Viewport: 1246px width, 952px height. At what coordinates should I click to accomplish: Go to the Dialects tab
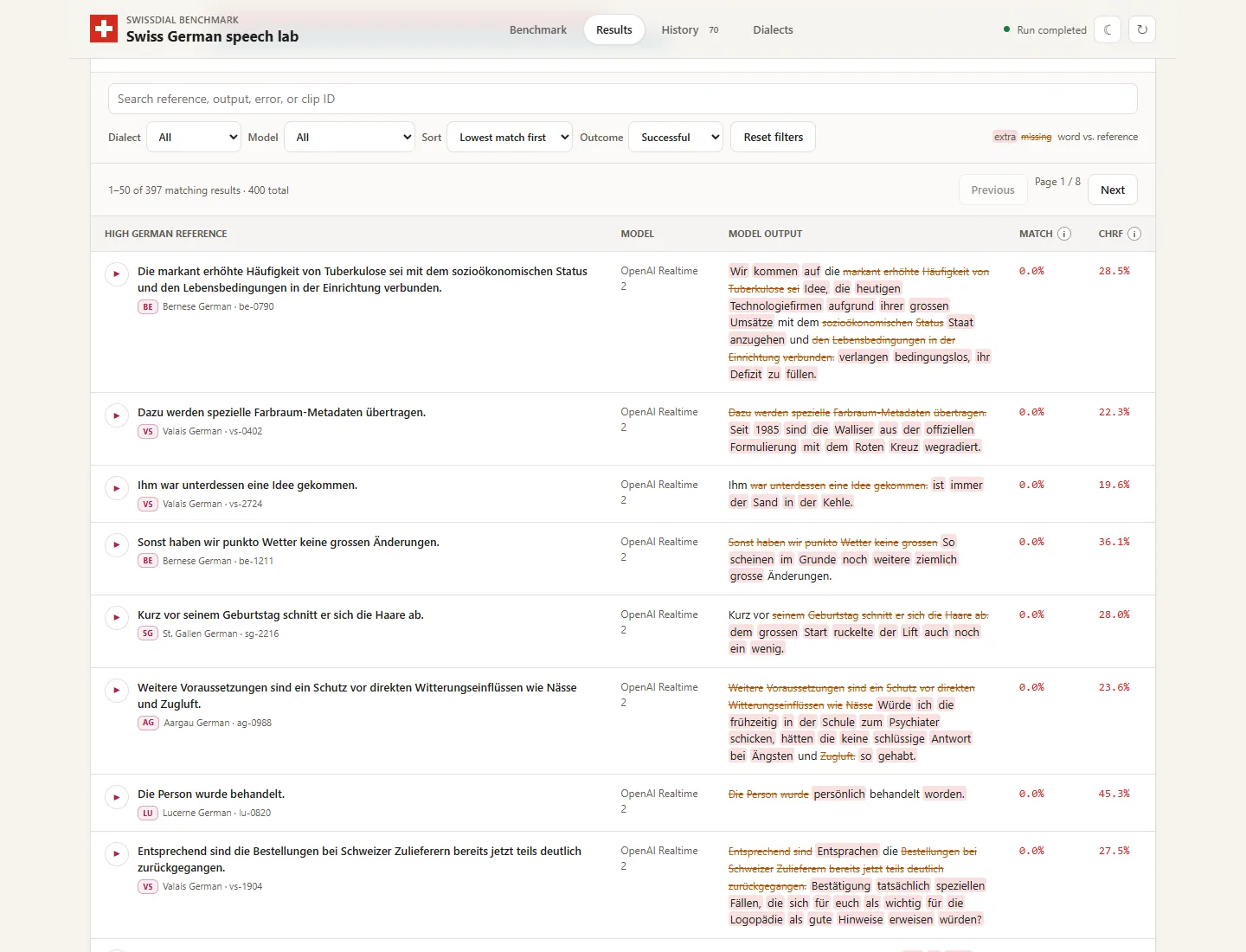[773, 29]
